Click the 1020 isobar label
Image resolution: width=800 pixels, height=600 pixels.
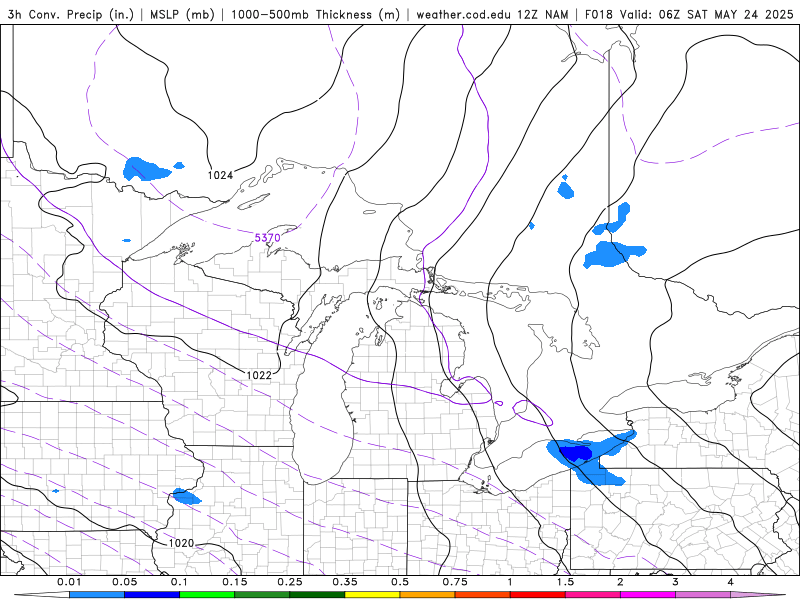tap(181, 543)
